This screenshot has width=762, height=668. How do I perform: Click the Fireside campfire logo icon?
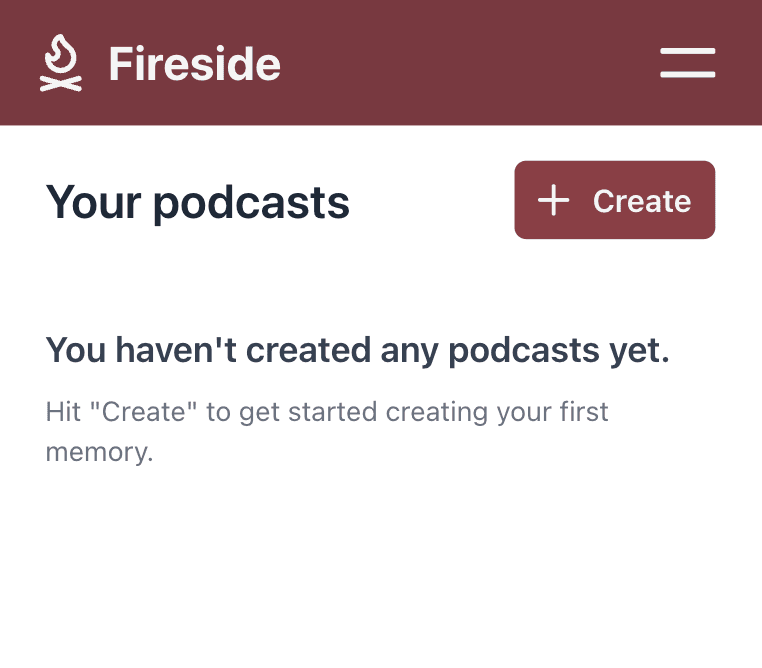[x=61, y=63]
